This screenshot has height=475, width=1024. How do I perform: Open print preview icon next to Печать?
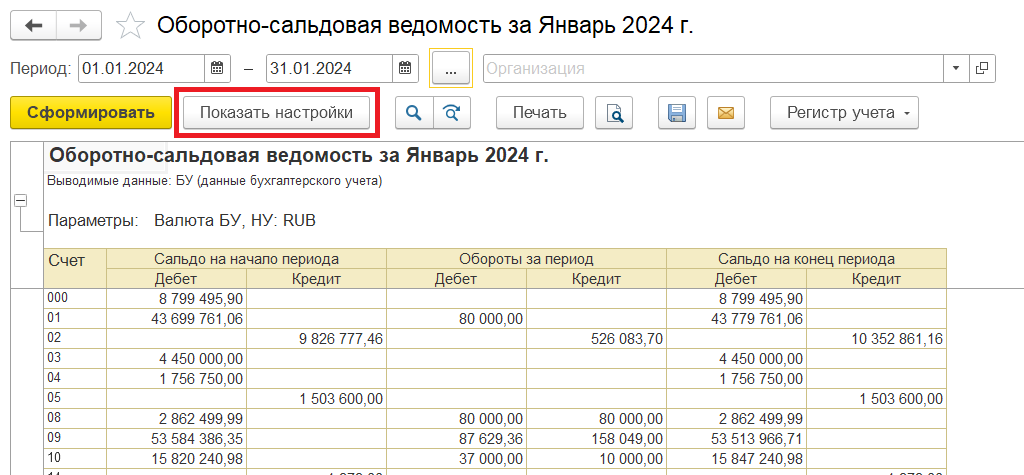(615, 113)
